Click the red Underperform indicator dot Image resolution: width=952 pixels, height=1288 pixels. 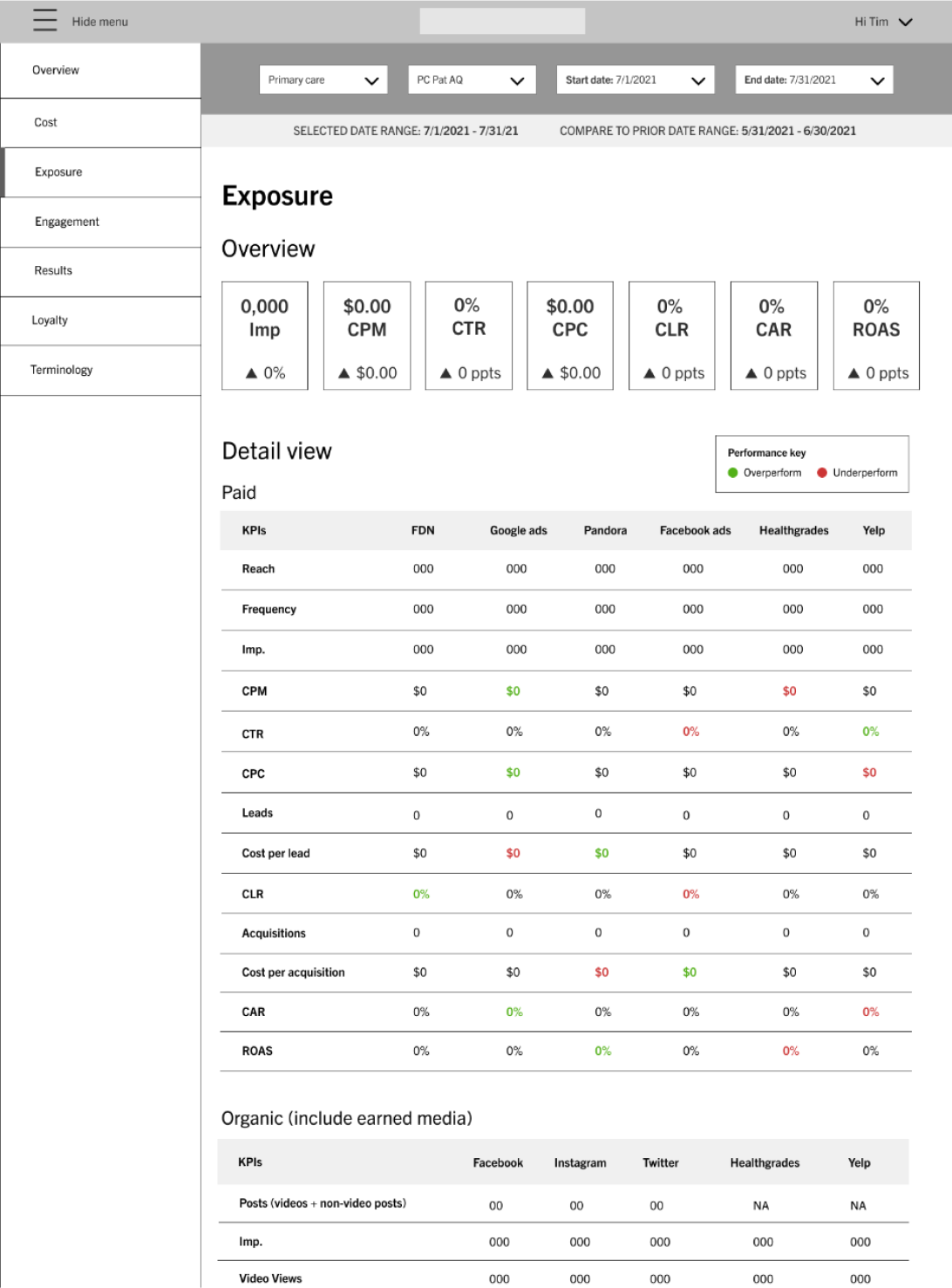pyautogui.click(x=821, y=473)
